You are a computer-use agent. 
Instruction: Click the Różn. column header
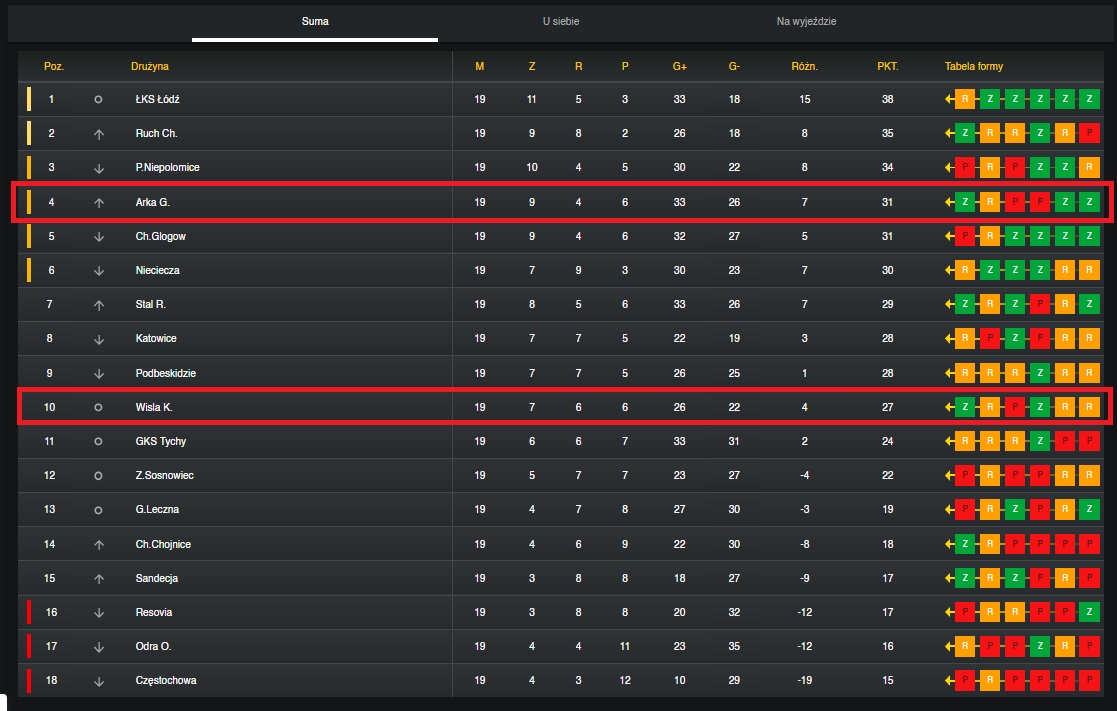tap(804, 66)
